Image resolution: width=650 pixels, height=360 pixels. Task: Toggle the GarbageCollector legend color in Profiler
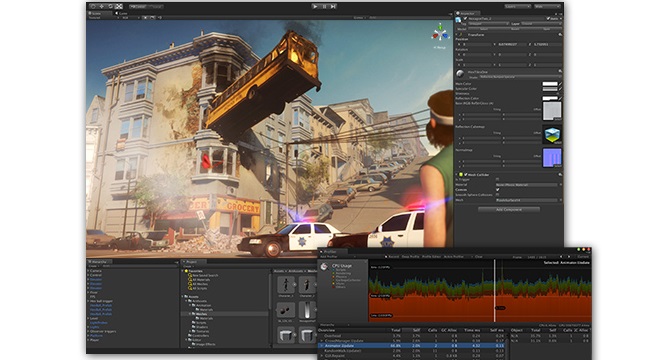333,280
